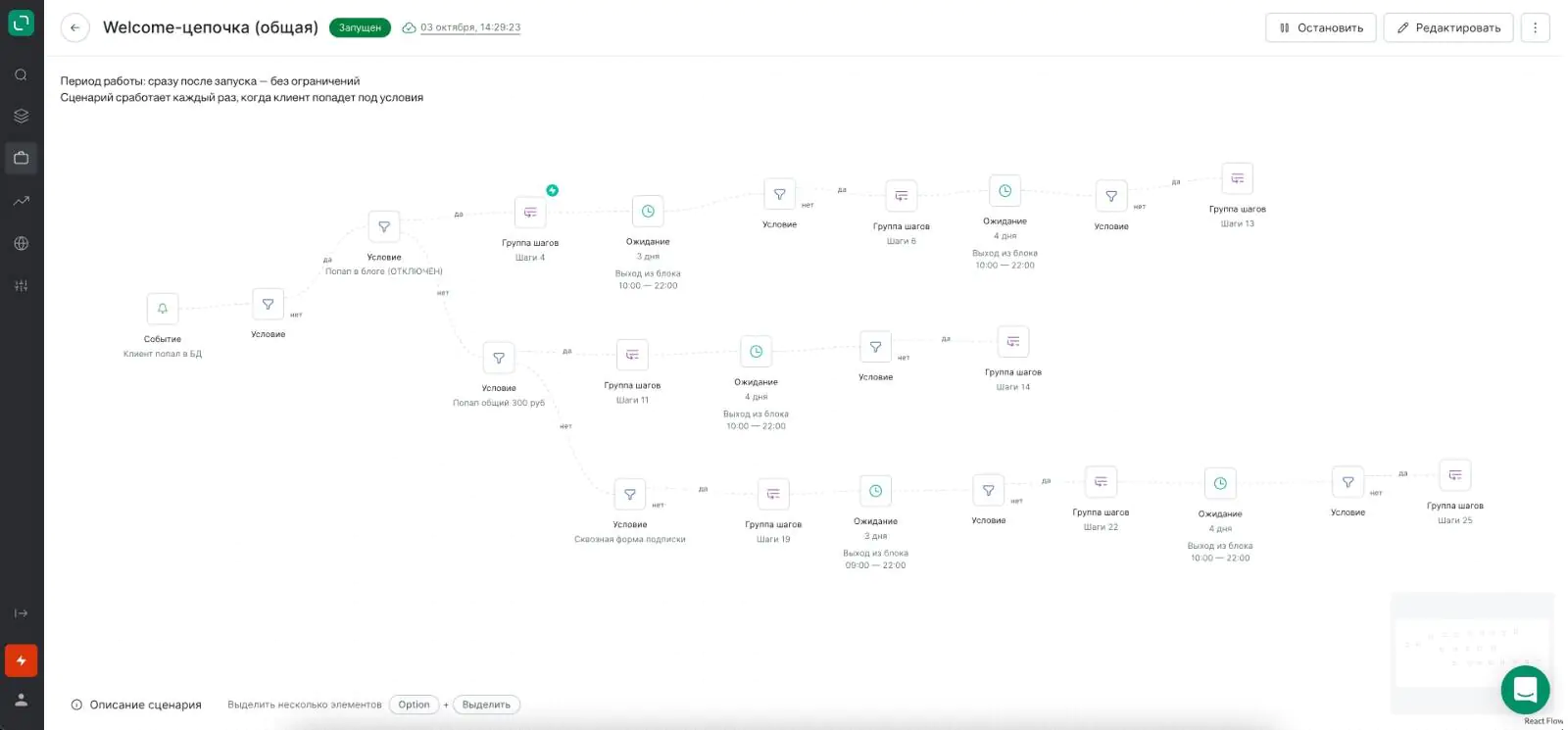The height and width of the screenshot is (730, 1568).
Task: Select the bell event node 'Клиент попал в БД'
Action: pyautogui.click(x=163, y=309)
